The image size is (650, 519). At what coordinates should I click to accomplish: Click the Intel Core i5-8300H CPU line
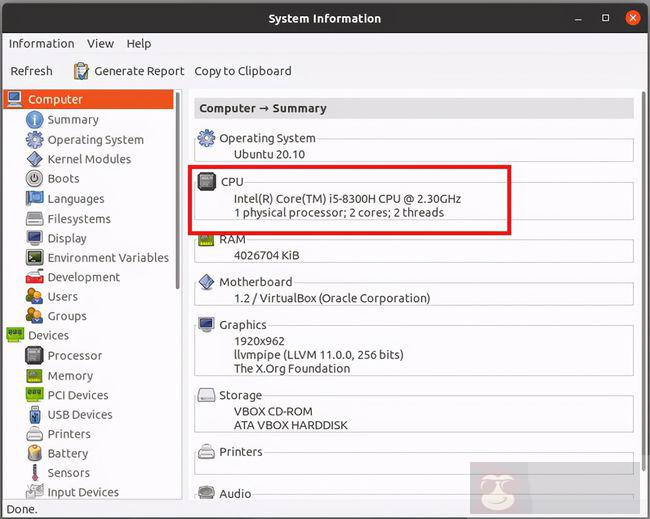tap(347, 199)
